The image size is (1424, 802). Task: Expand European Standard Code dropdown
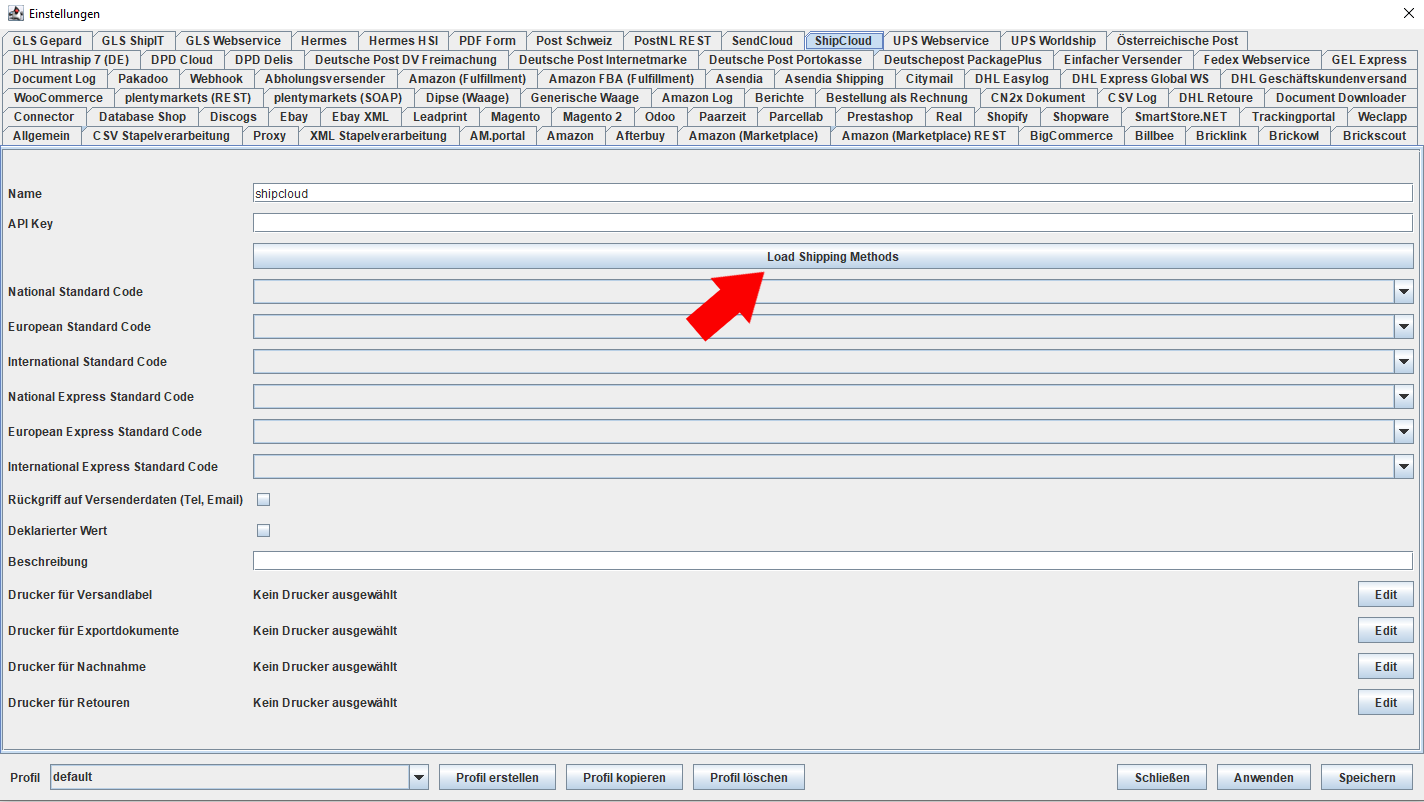pyautogui.click(x=1403, y=327)
